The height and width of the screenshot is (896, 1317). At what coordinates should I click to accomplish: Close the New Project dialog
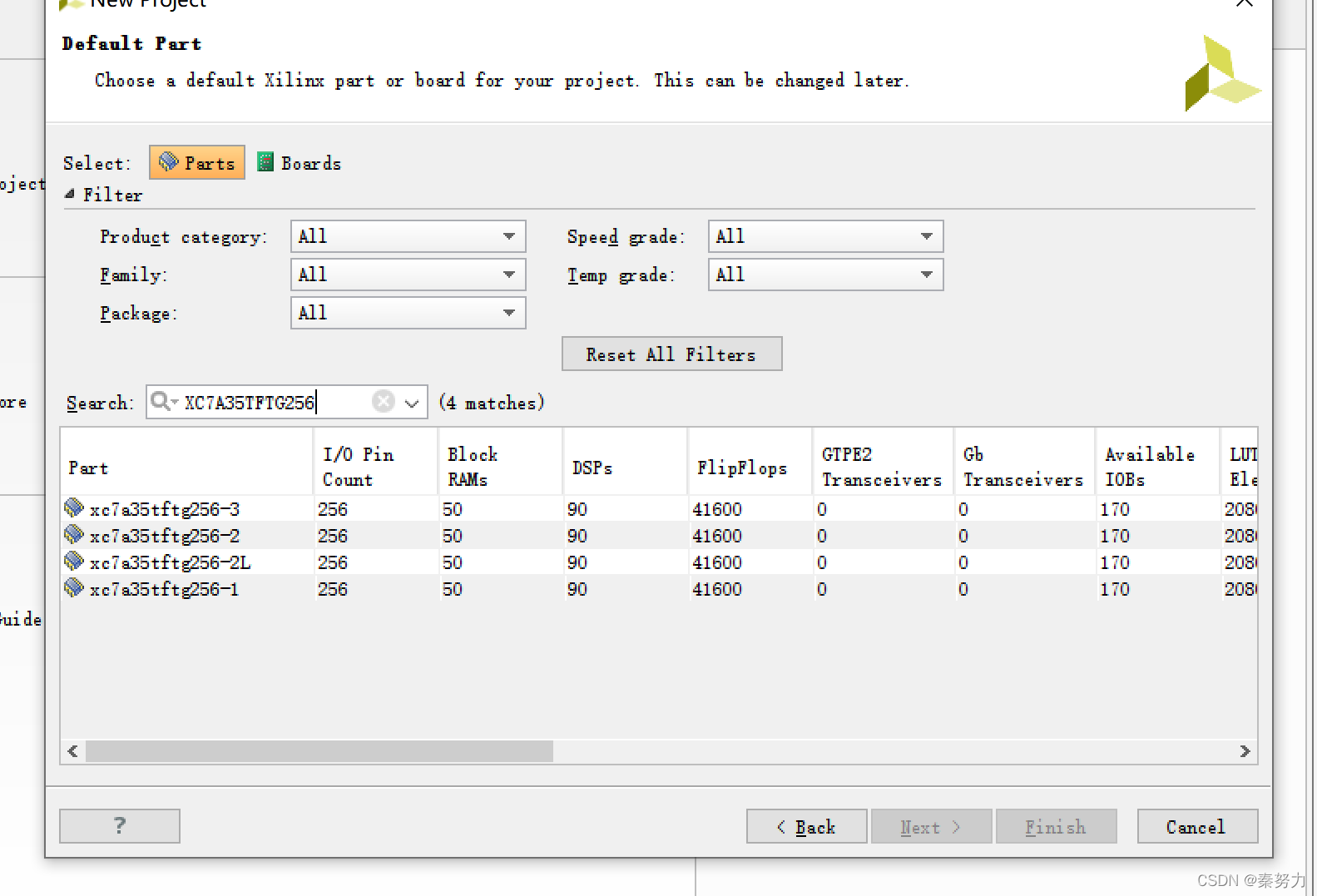(1244, 3)
